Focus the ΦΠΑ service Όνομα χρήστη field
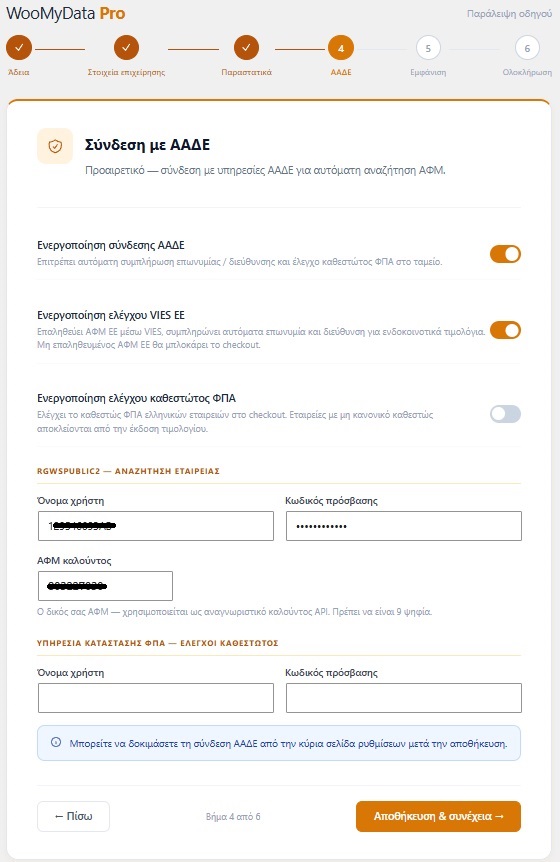 (x=156, y=698)
